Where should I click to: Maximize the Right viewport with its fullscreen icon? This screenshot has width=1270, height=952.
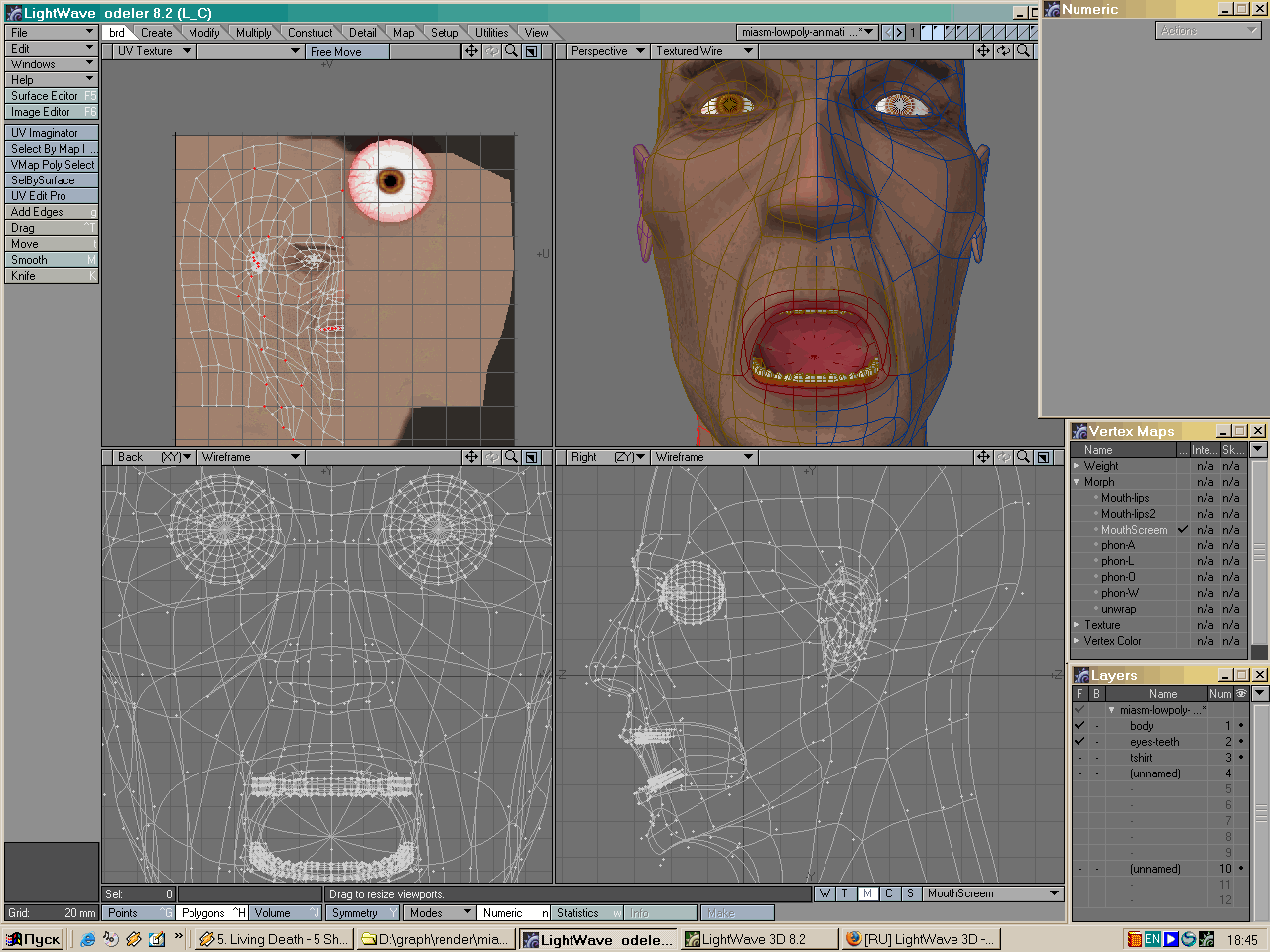(1043, 457)
